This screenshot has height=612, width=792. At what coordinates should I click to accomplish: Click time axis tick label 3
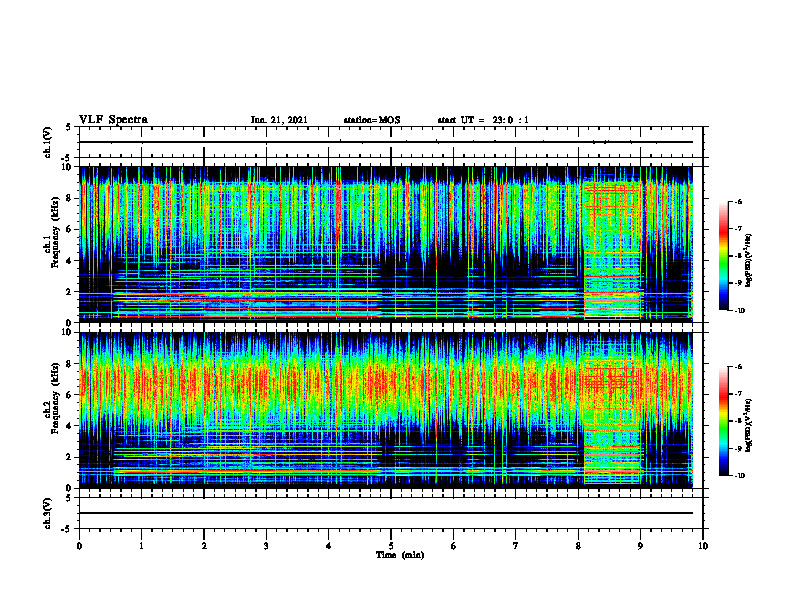click(x=266, y=546)
